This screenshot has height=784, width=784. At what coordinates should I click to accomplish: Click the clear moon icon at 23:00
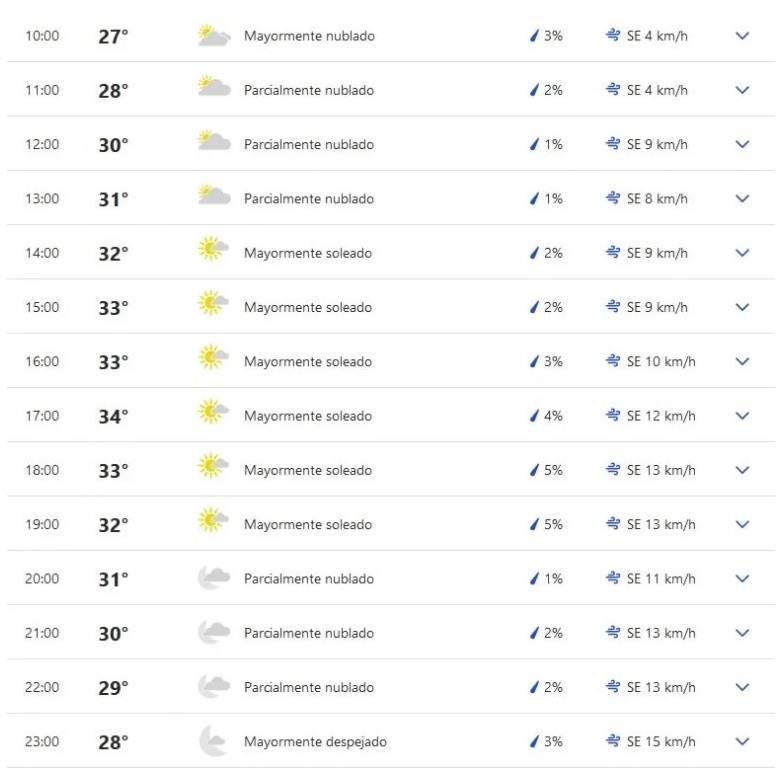(213, 741)
